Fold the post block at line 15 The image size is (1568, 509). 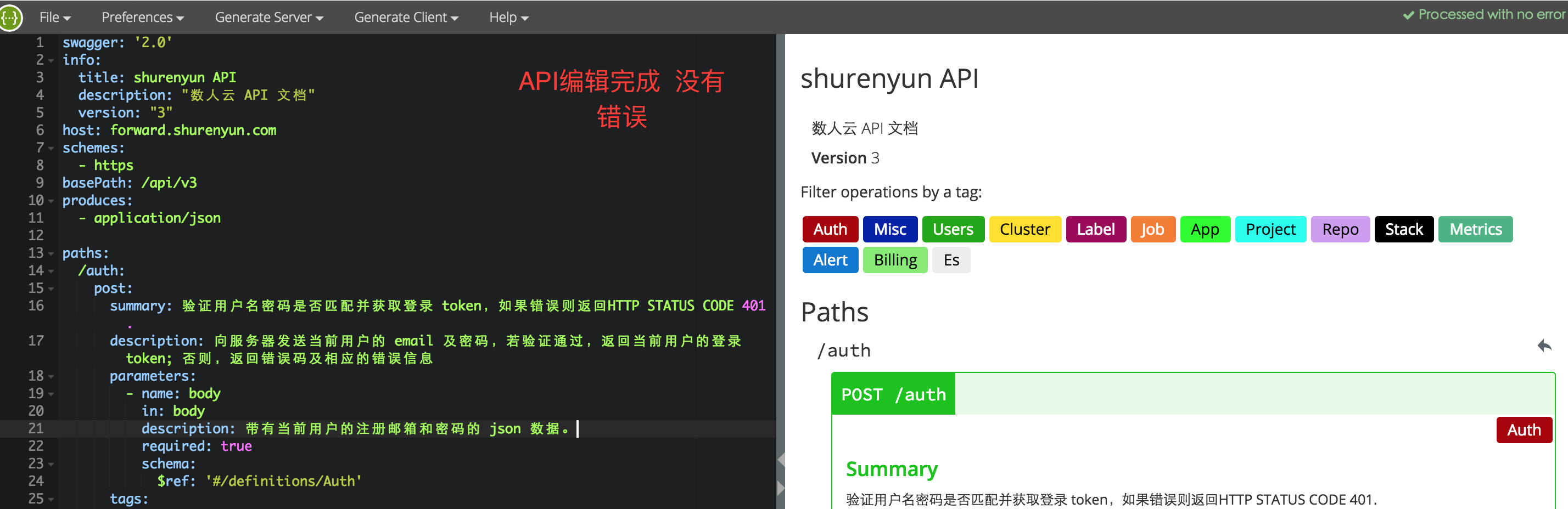coord(51,289)
